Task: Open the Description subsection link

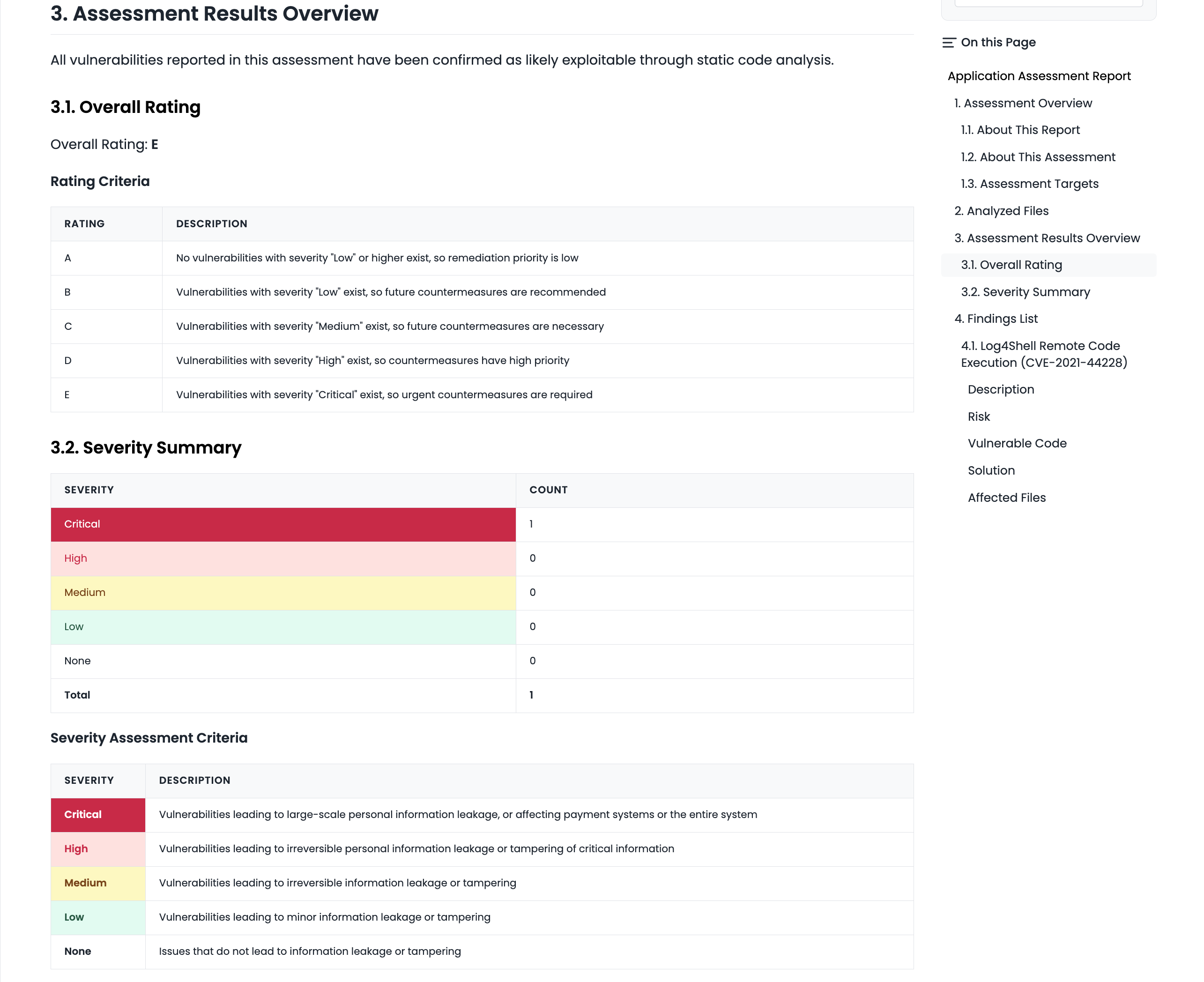Action: point(1001,389)
